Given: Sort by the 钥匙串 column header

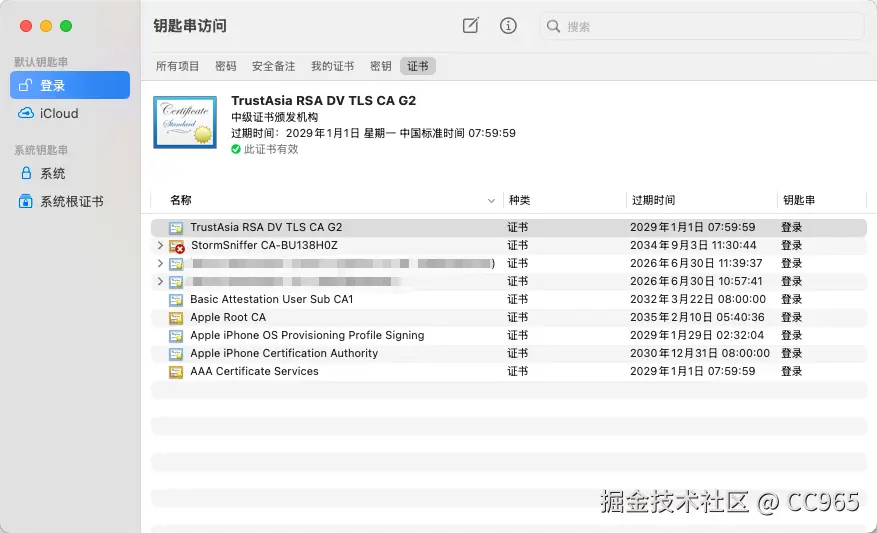Looking at the screenshot, I should (x=799, y=200).
